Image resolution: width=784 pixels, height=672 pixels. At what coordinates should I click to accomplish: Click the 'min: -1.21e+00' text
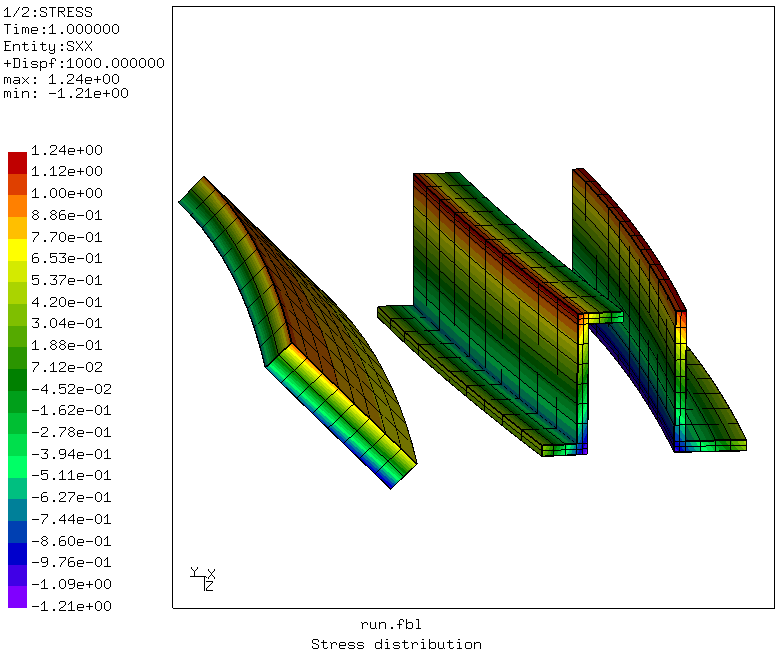(66, 94)
